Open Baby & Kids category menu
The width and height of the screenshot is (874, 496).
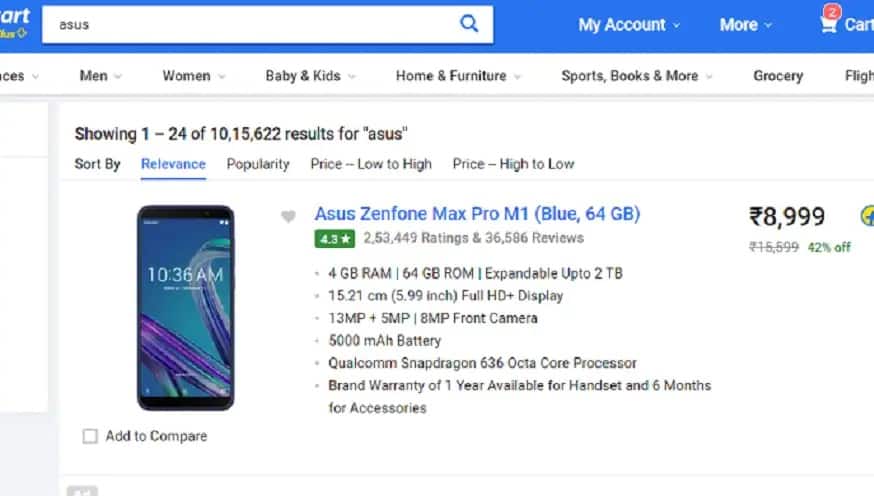[309, 76]
